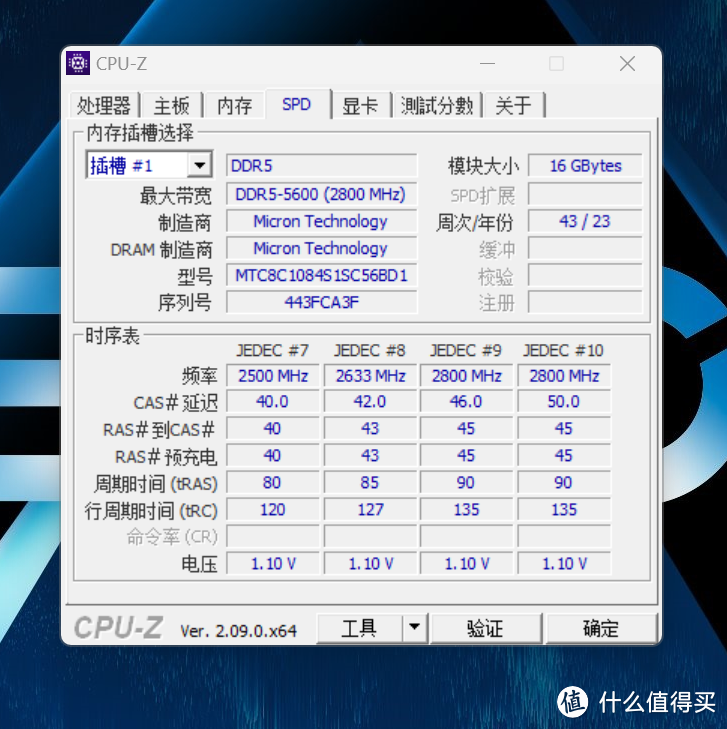This screenshot has height=729, width=727.
Task: Click the 2633 MHz frequency cell
Action: [370, 376]
